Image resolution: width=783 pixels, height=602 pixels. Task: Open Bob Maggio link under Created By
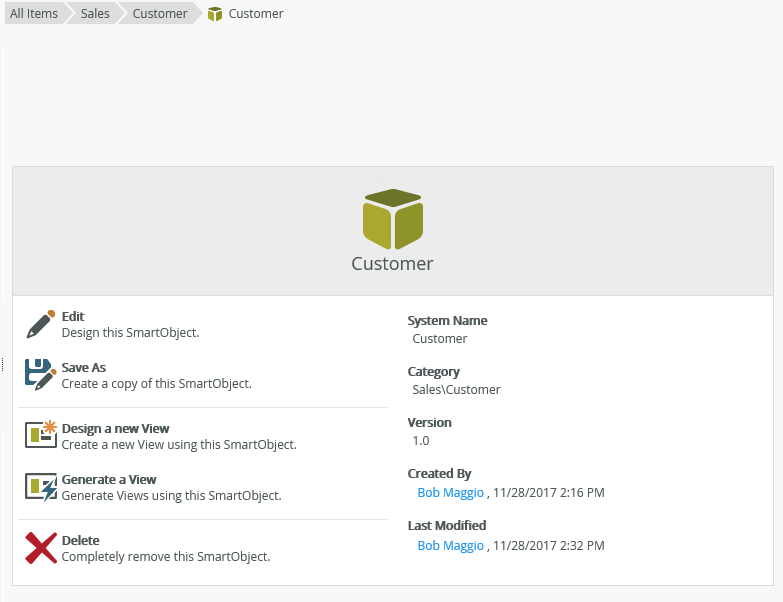[450, 493]
